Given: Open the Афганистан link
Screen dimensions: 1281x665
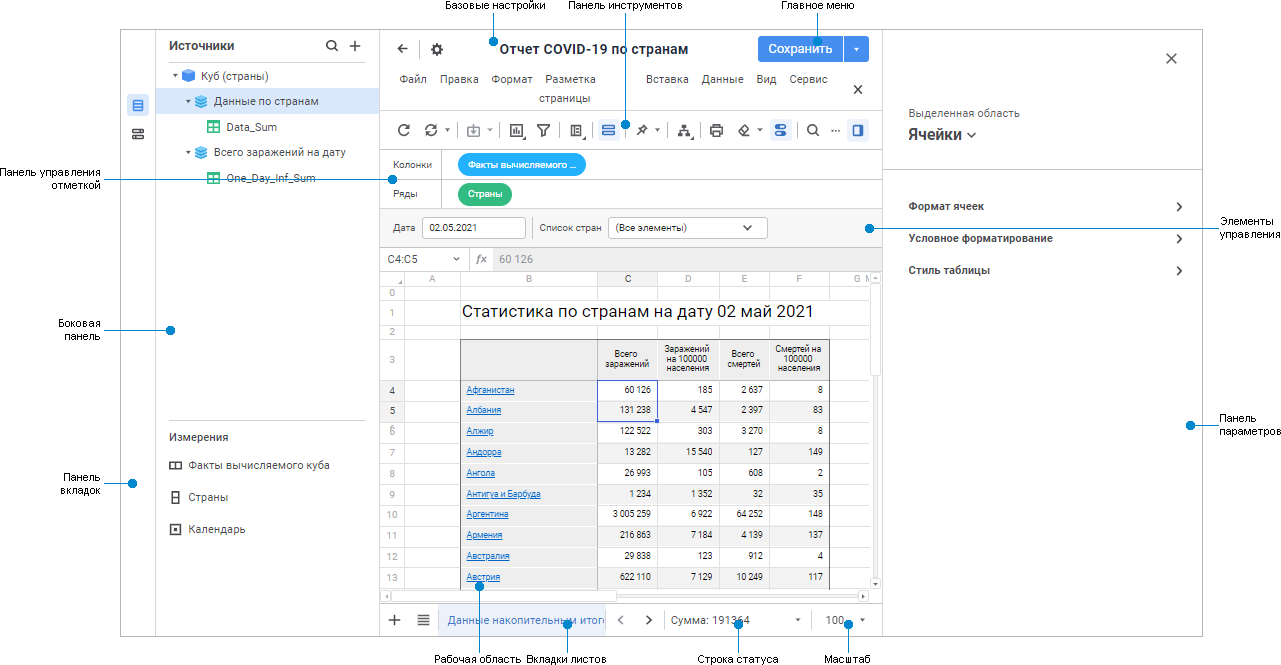Looking at the screenshot, I should 490,390.
